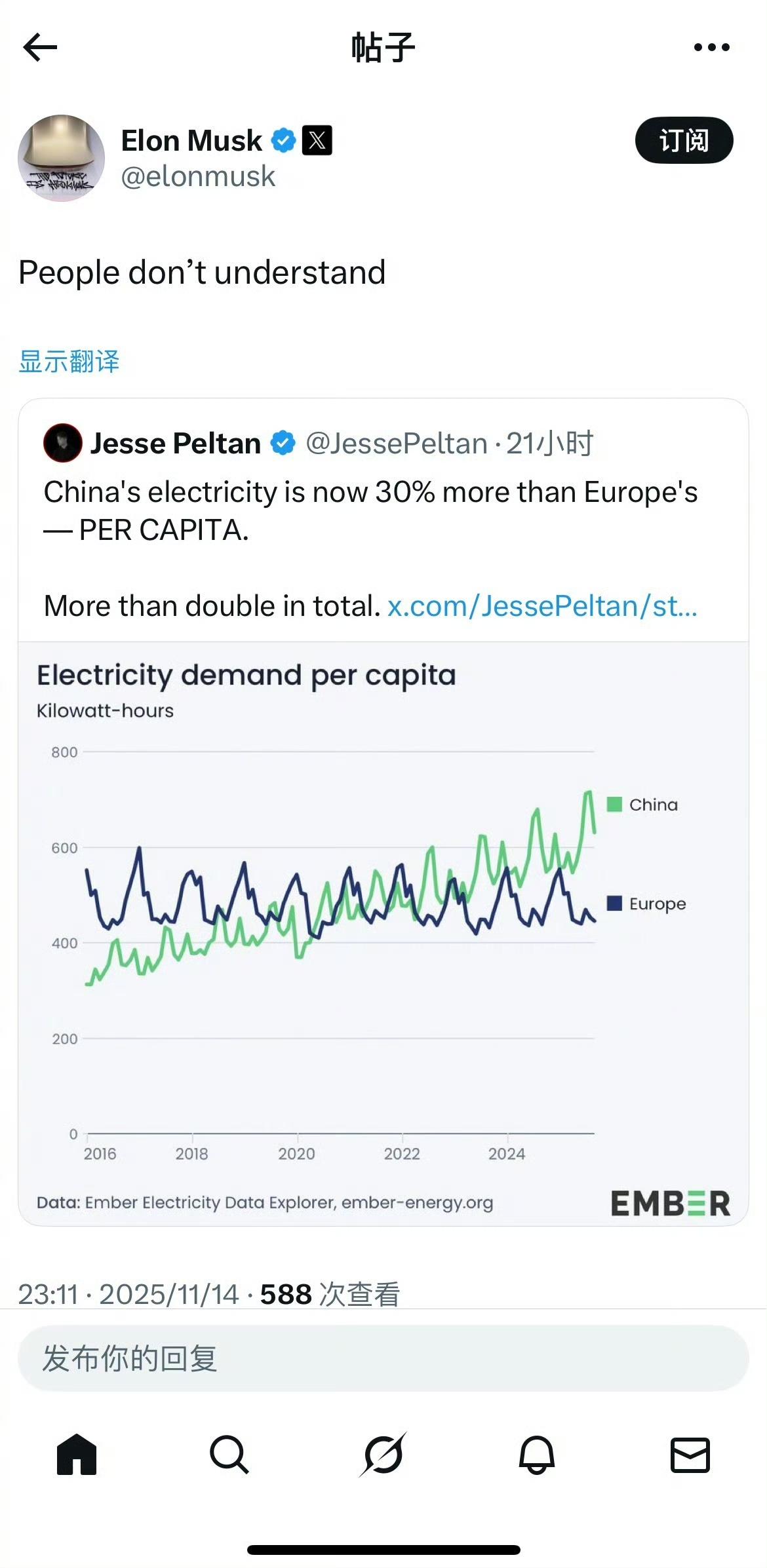
Task: Tap Jesse Peltan's small avatar
Action: tap(63, 443)
